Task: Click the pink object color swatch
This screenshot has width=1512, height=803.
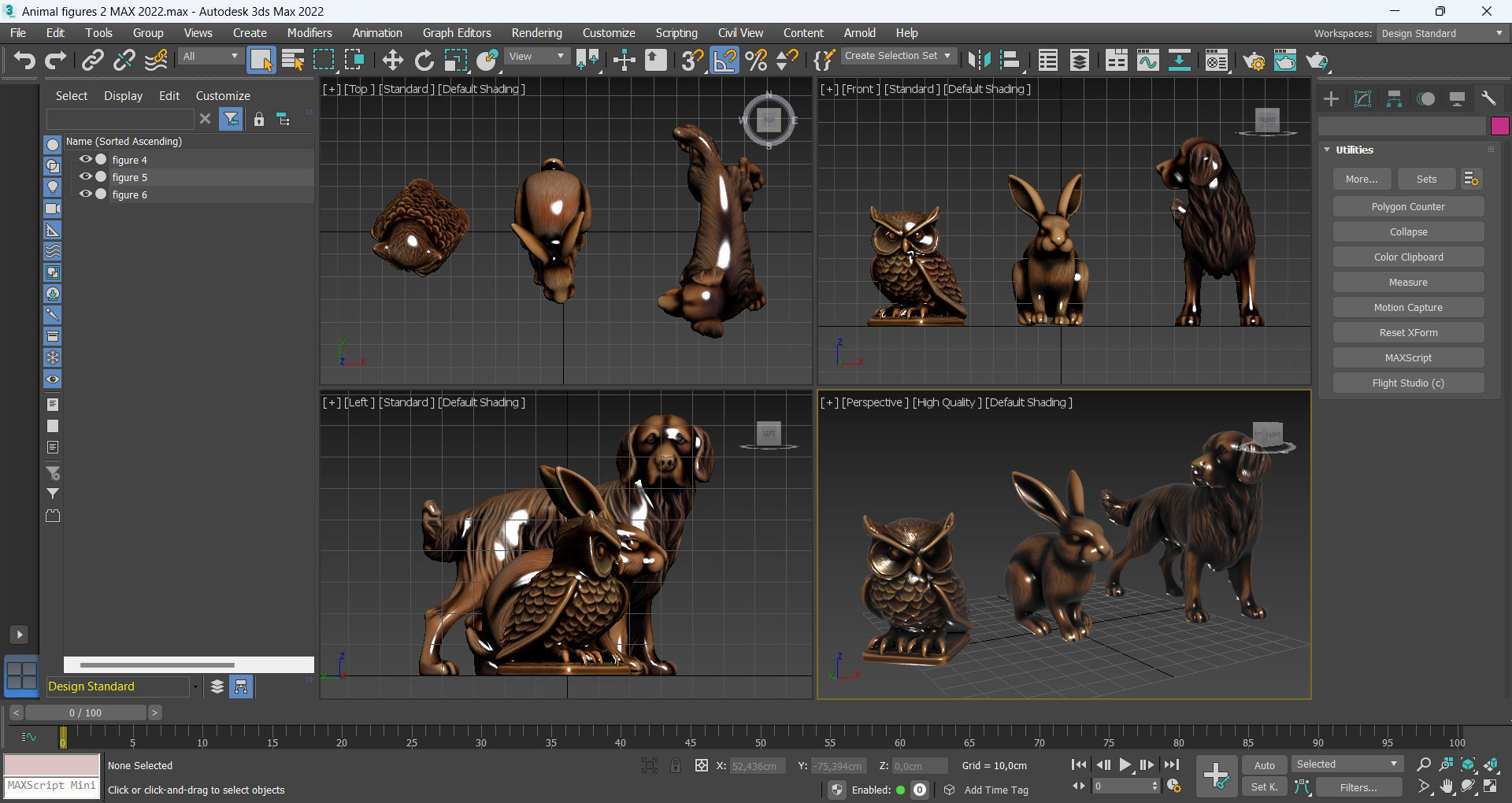Action: point(1499,126)
